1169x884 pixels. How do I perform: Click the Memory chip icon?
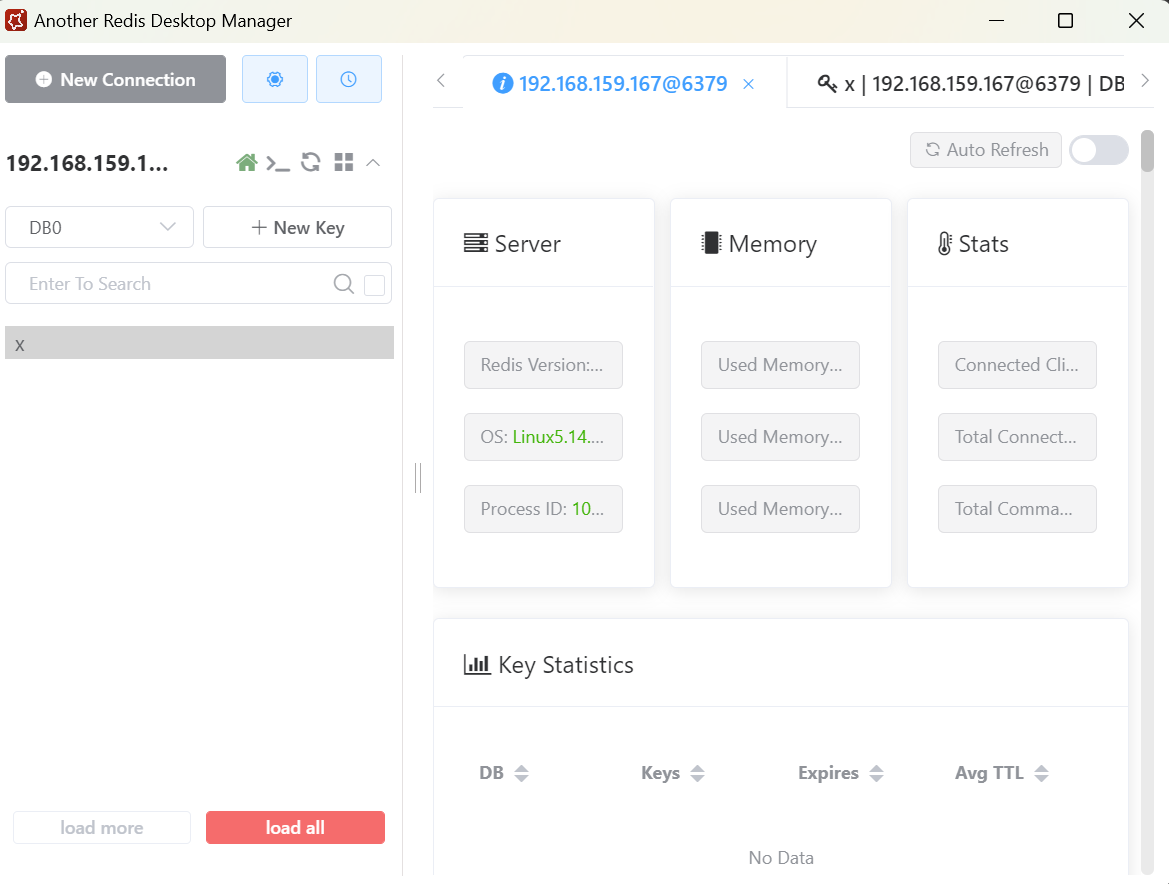[711, 243]
